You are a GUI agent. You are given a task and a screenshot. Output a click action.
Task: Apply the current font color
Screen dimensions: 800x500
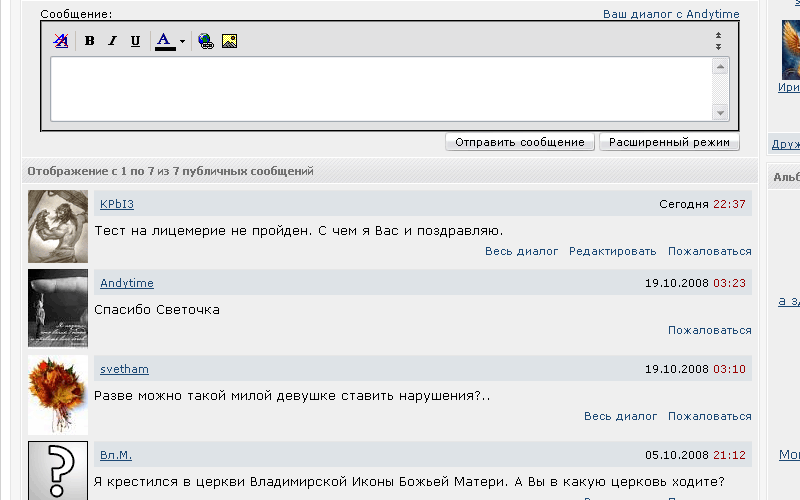[165, 41]
